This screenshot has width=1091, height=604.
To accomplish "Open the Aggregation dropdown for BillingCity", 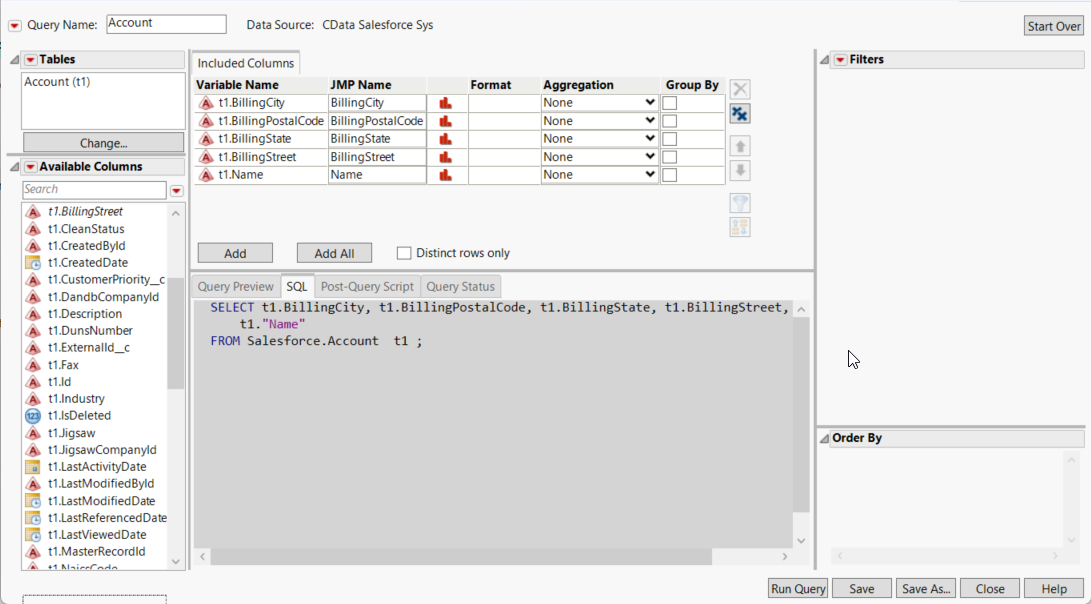I will click(598, 102).
